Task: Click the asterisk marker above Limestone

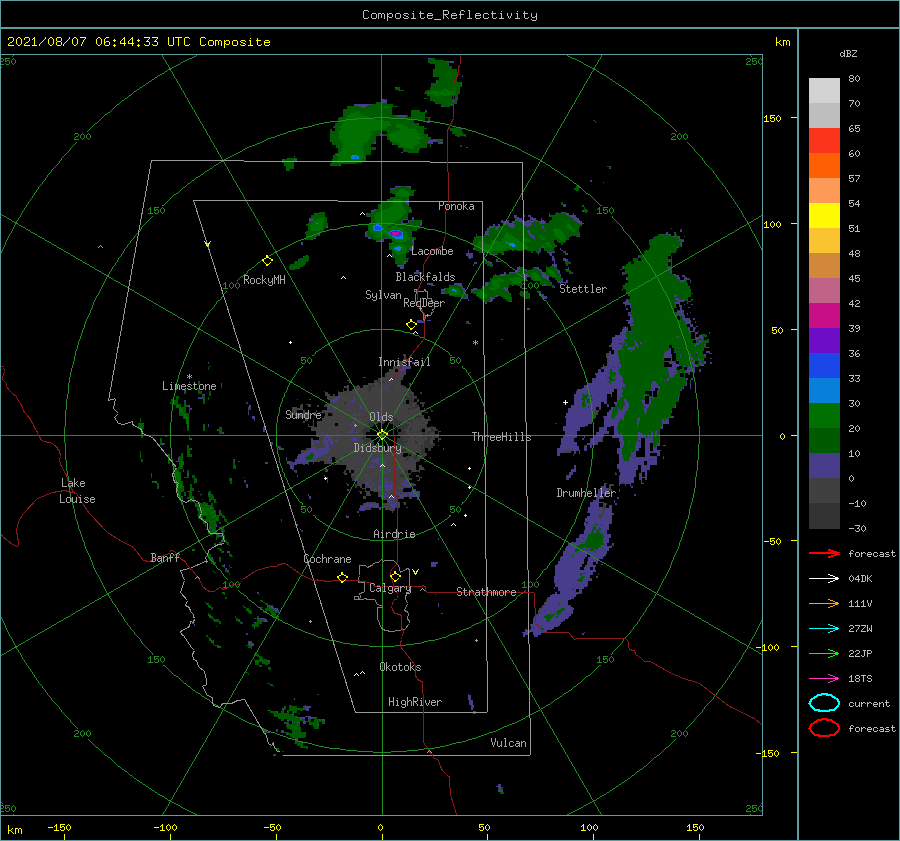Action: (x=189, y=377)
